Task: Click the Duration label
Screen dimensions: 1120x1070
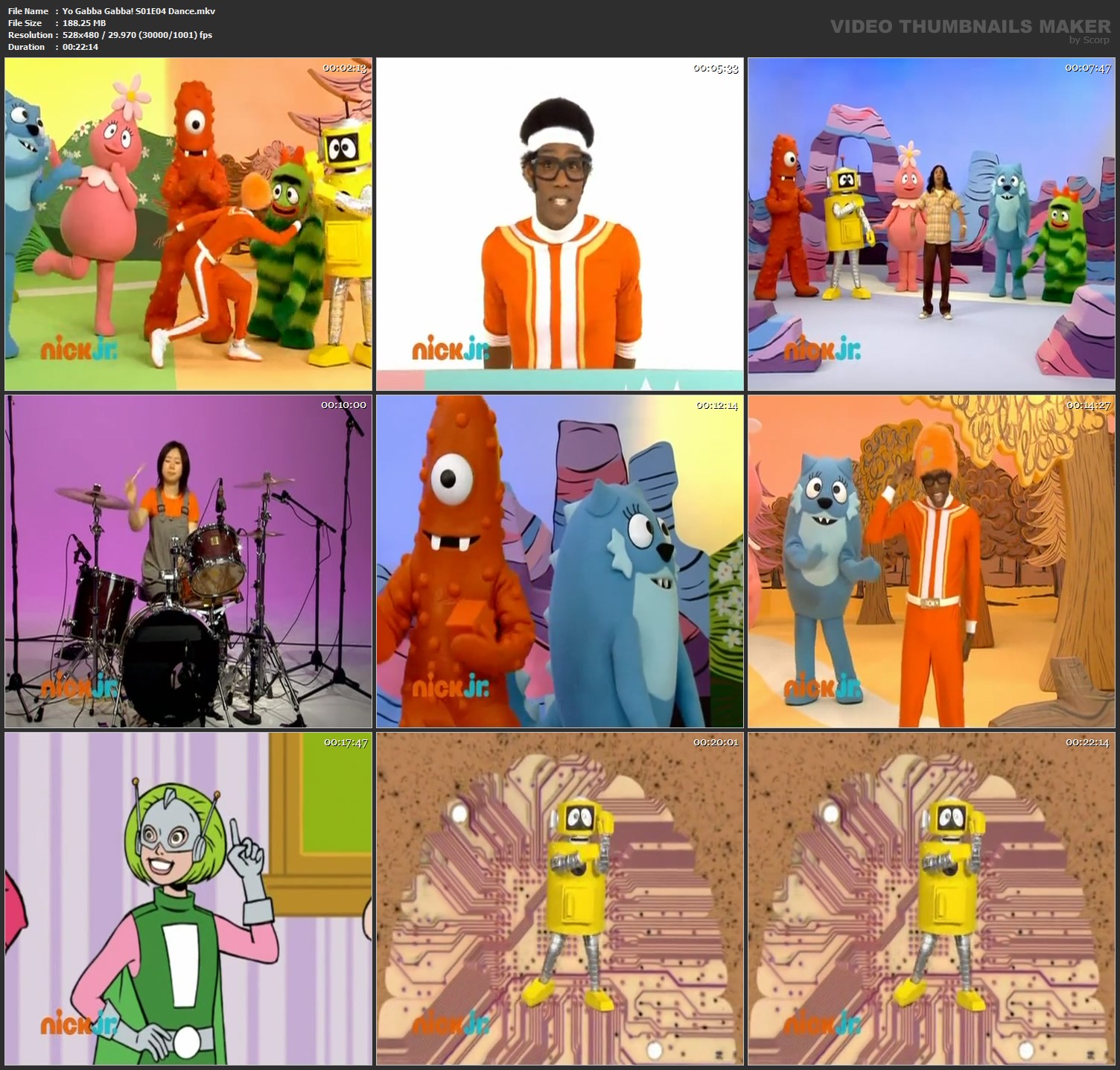Action: pos(27,47)
